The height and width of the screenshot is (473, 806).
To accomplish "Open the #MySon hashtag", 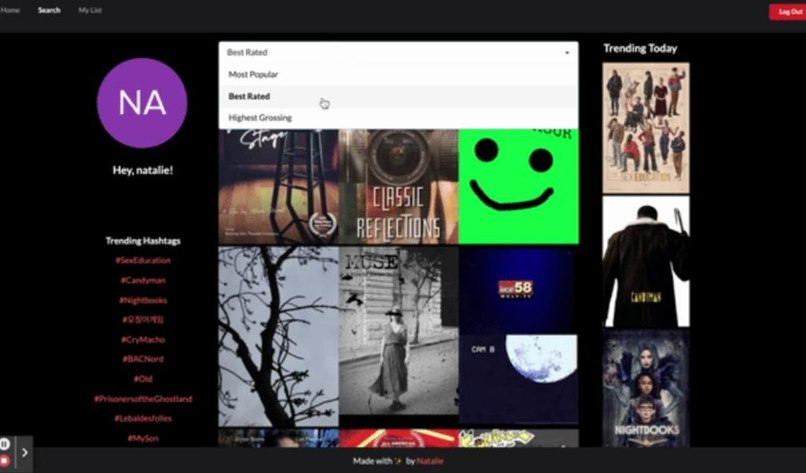I will click(143, 438).
